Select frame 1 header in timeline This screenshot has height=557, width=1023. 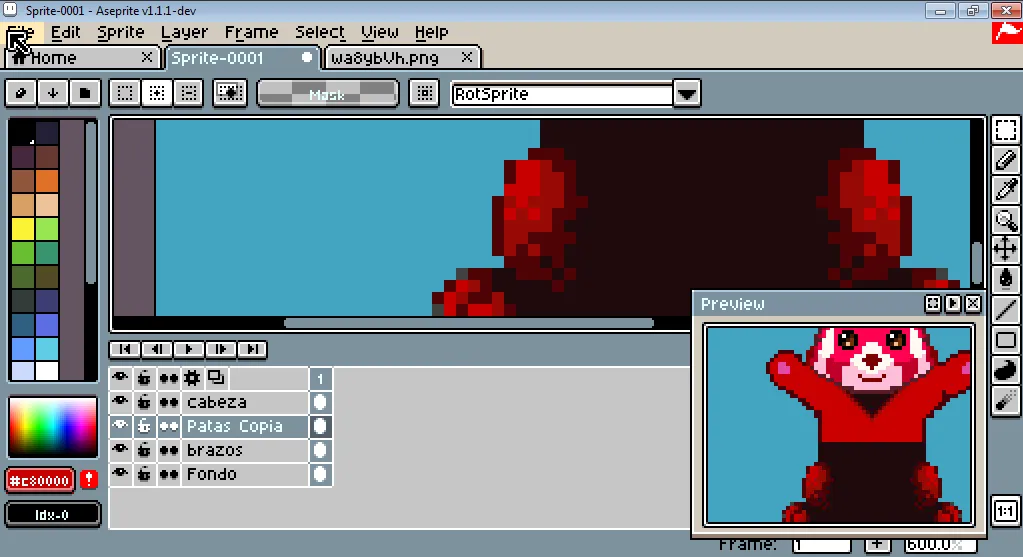320,378
